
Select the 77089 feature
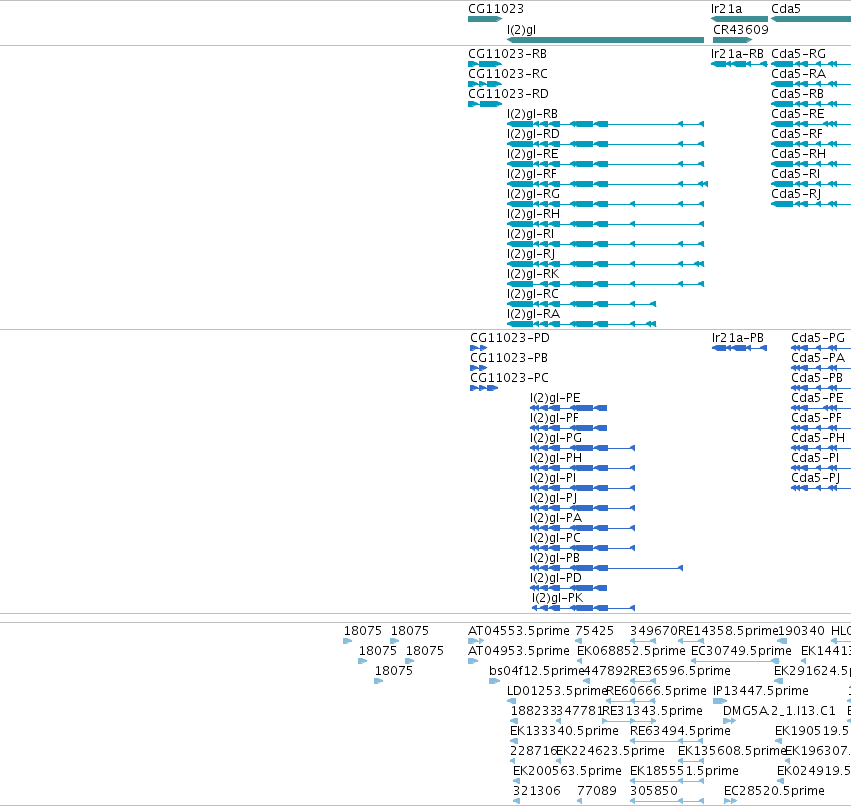[596, 791]
